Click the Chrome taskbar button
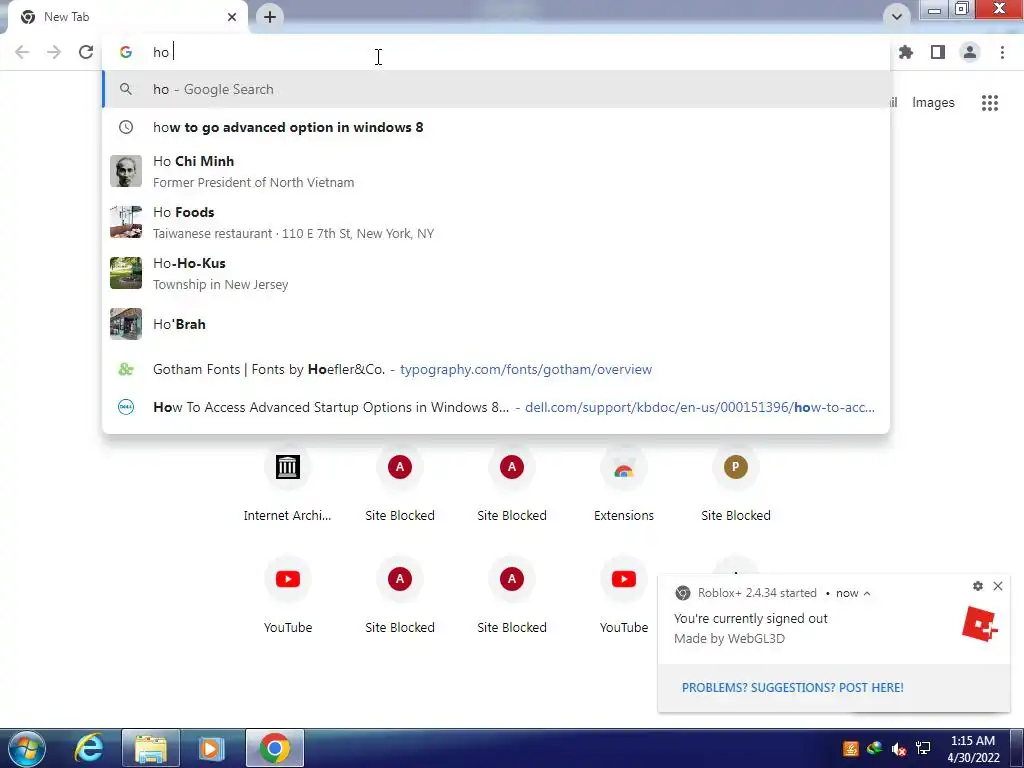Viewport: 1024px width, 768px height. tap(275, 748)
